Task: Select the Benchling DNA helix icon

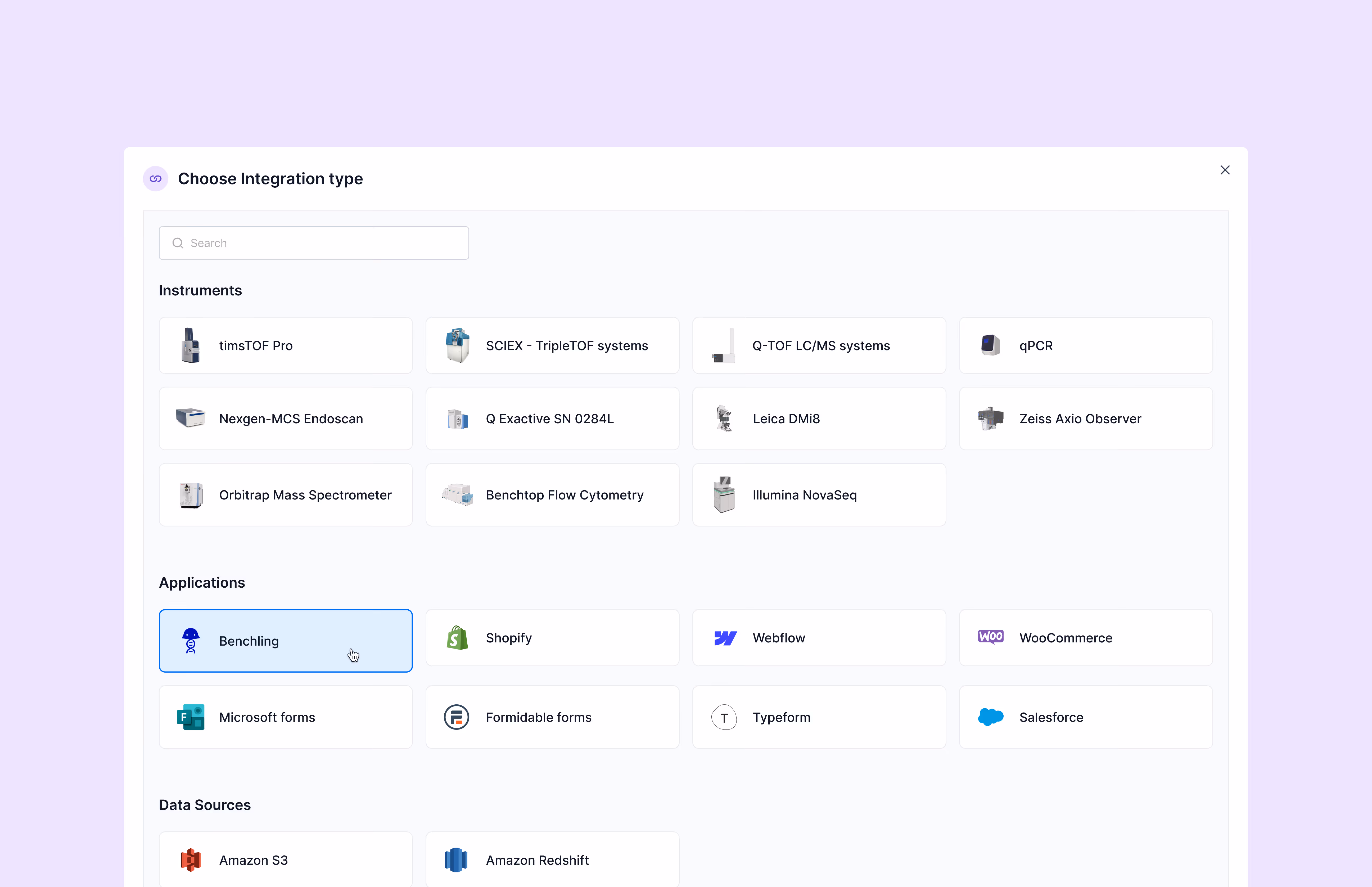Action: [x=191, y=641]
